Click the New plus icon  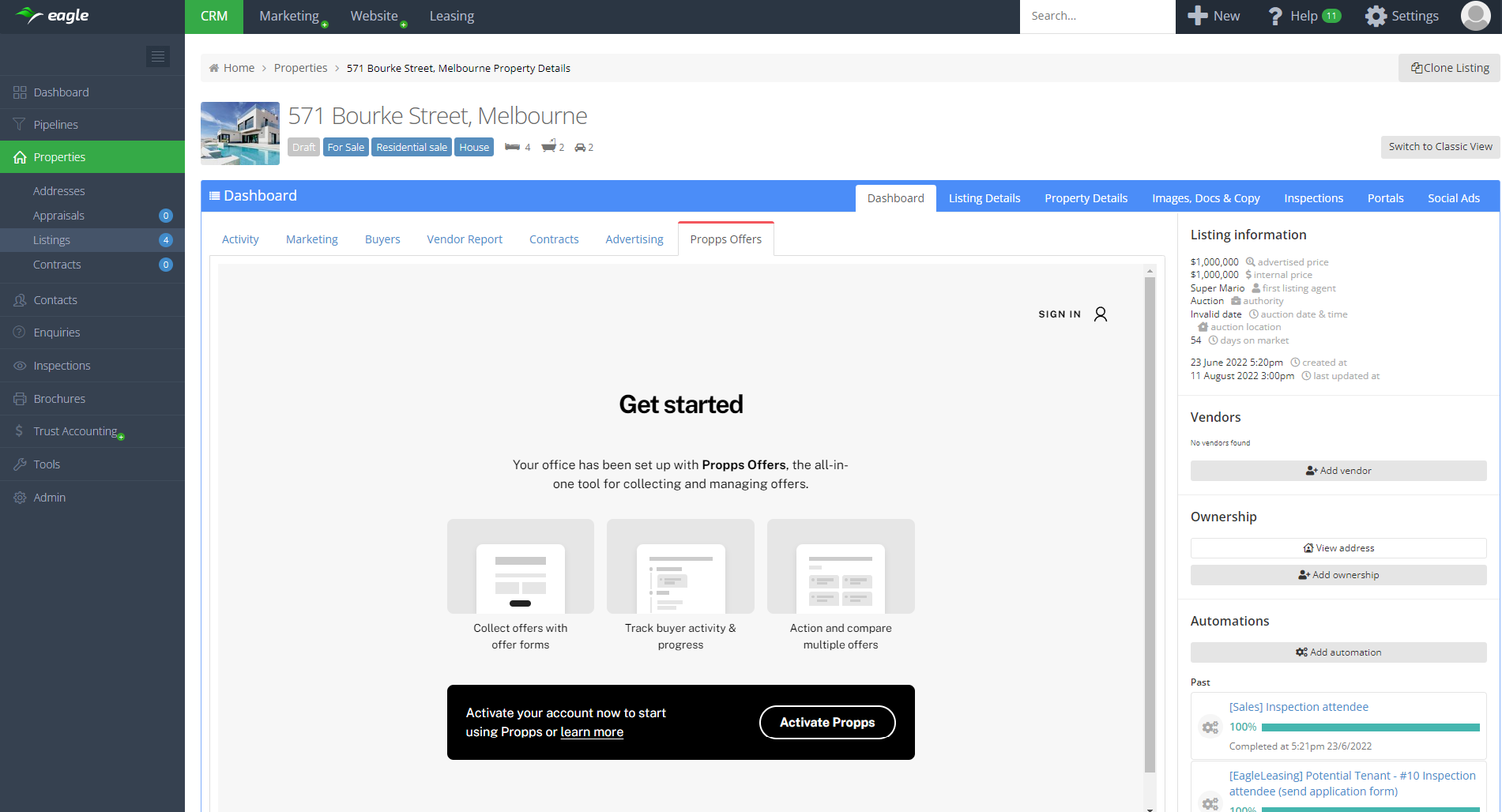coord(1198,16)
